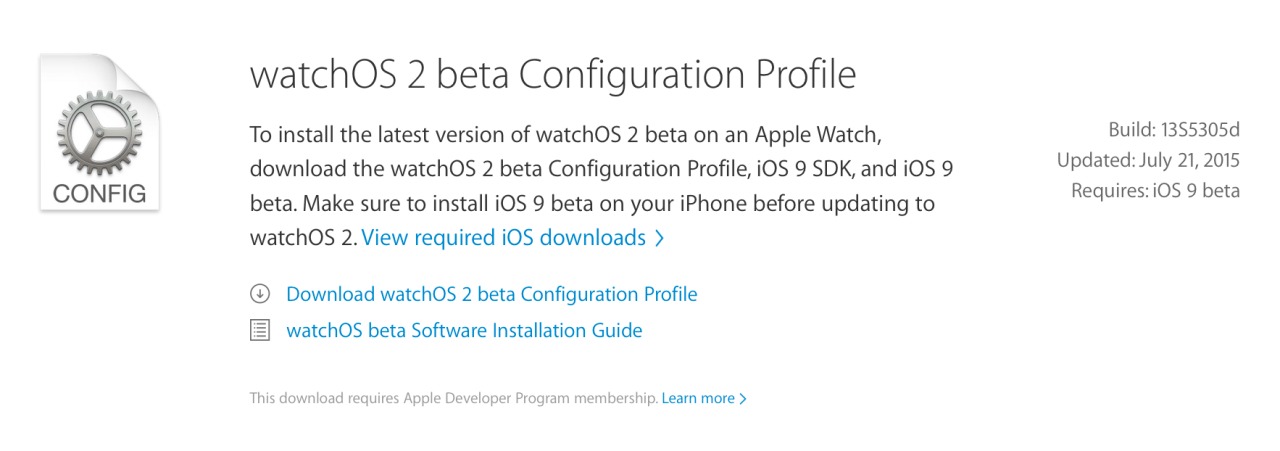This screenshot has height=451, width=1280.
Task: Click the Build: 13S5305d text
Action: pos(1173,129)
